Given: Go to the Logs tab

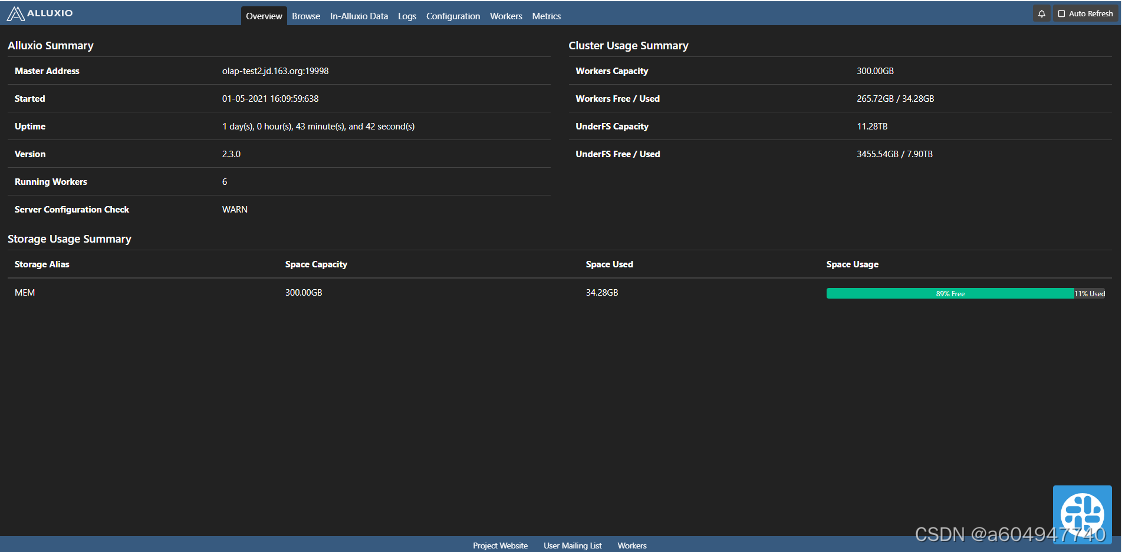Looking at the screenshot, I should (407, 16).
